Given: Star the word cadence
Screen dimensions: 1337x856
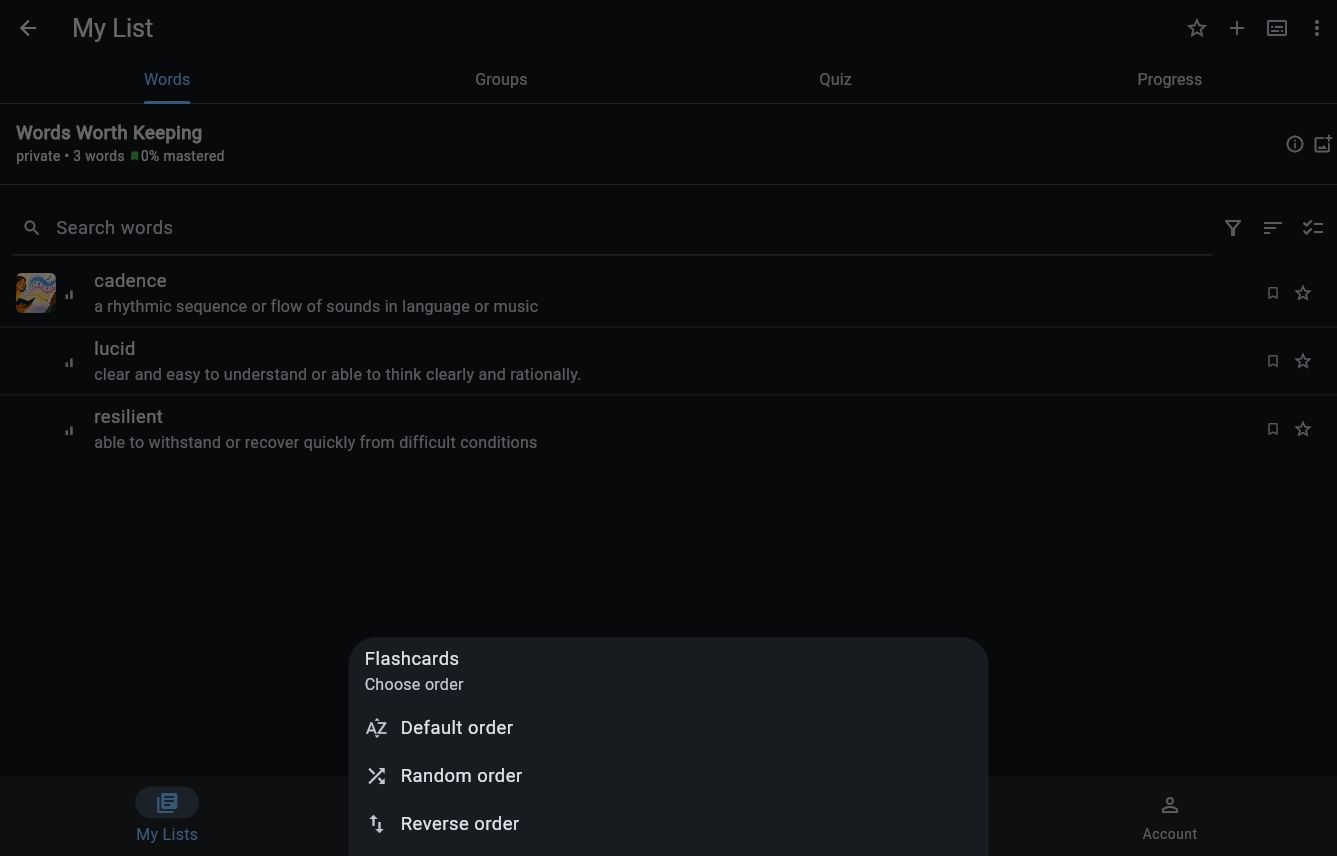Looking at the screenshot, I should (x=1303, y=293).
